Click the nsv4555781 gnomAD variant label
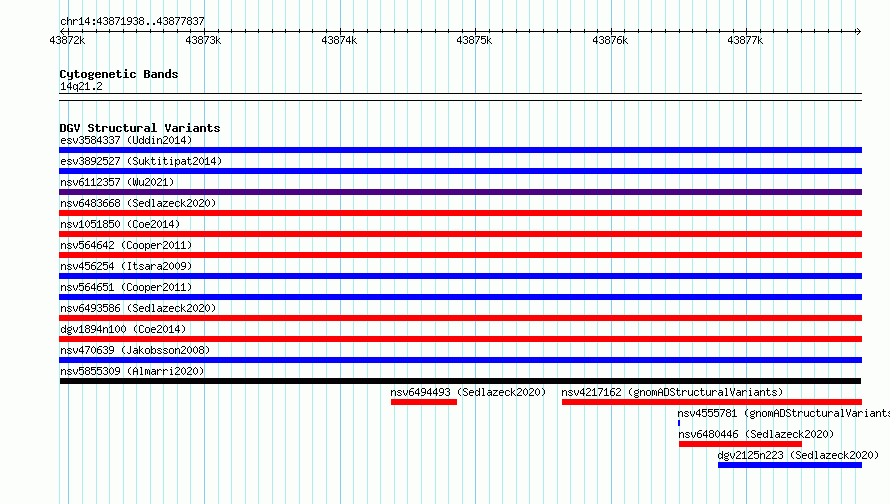Image resolution: width=890 pixels, height=504 pixels. (x=783, y=413)
